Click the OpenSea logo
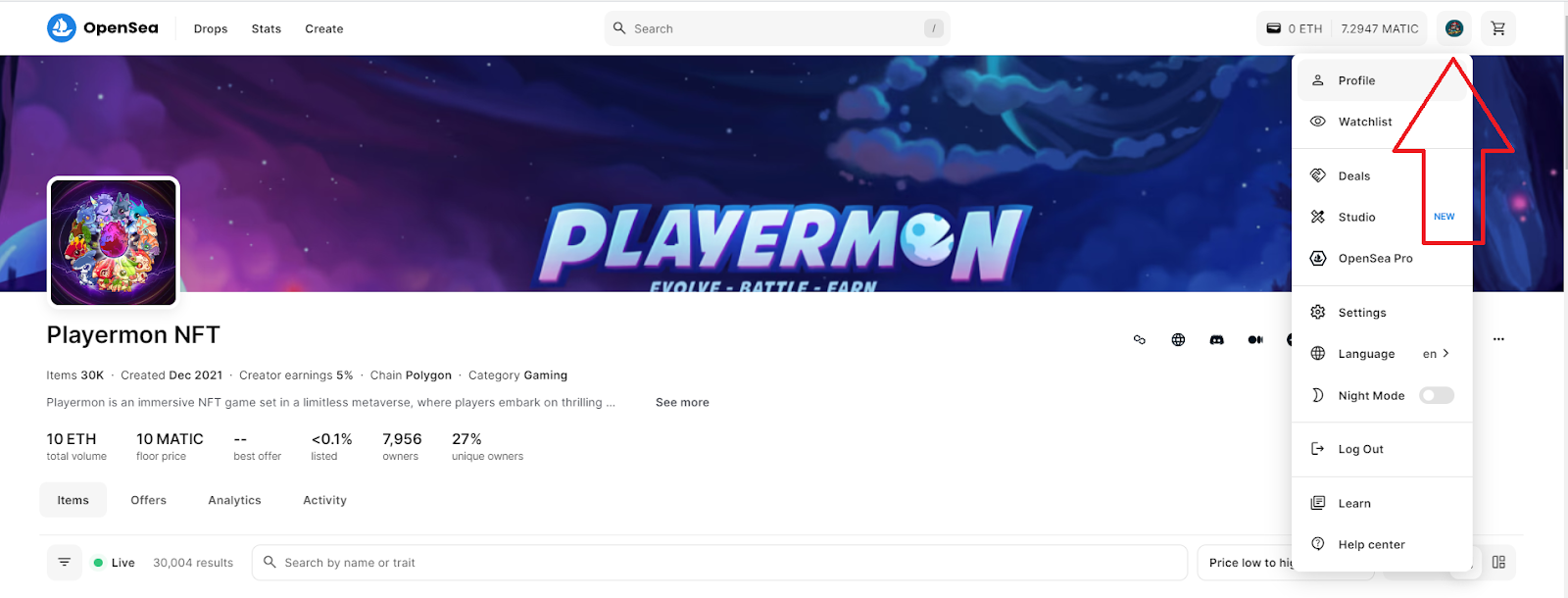Viewport: 1568px width, 598px height. tap(102, 28)
